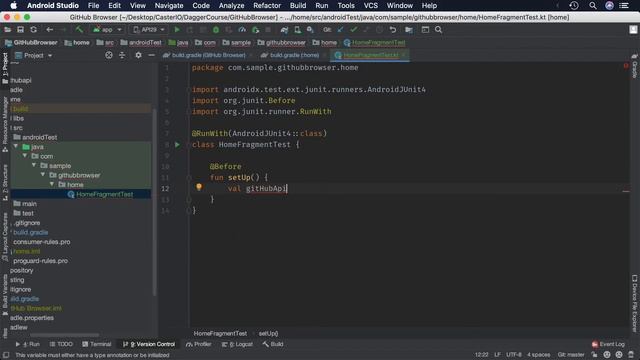Click the locate target icon in Project panel
This screenshot has height=360, width=640.
109,55
